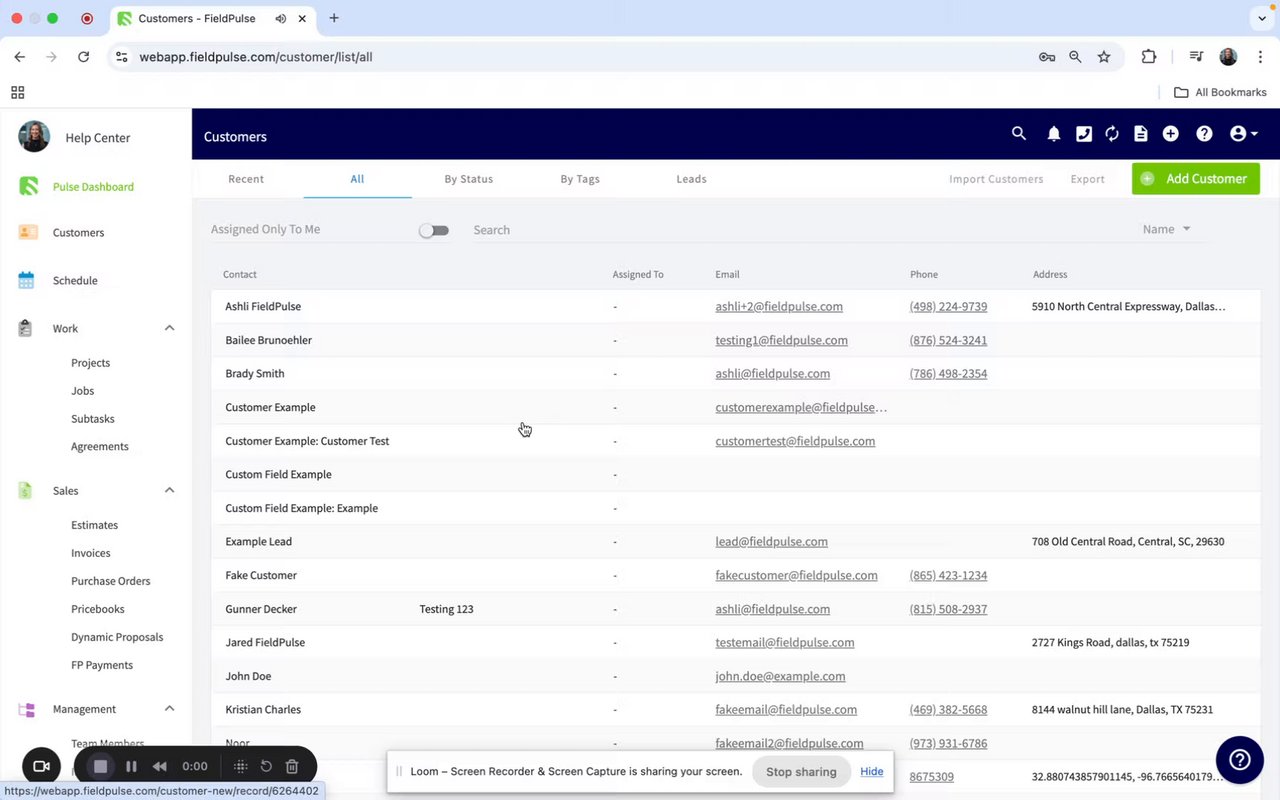Open notifications bell in FieldPulse header
Viewport: 1280px width, 800px height.
[1054, 134]
